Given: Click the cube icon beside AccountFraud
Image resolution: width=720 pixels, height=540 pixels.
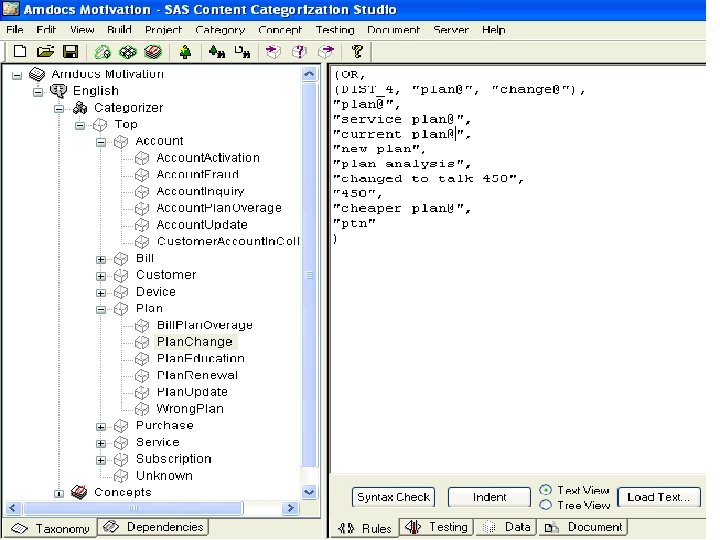Looking at the screenshot, I should click(x=142, y=174).
